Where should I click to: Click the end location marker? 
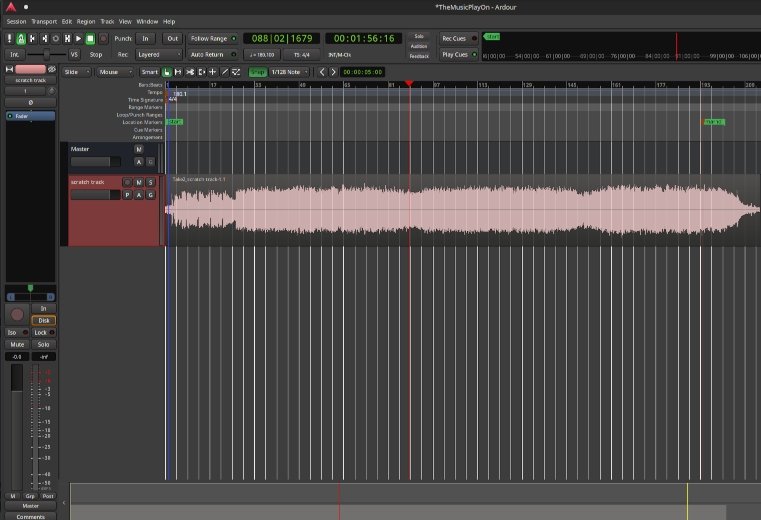[714, 122]
